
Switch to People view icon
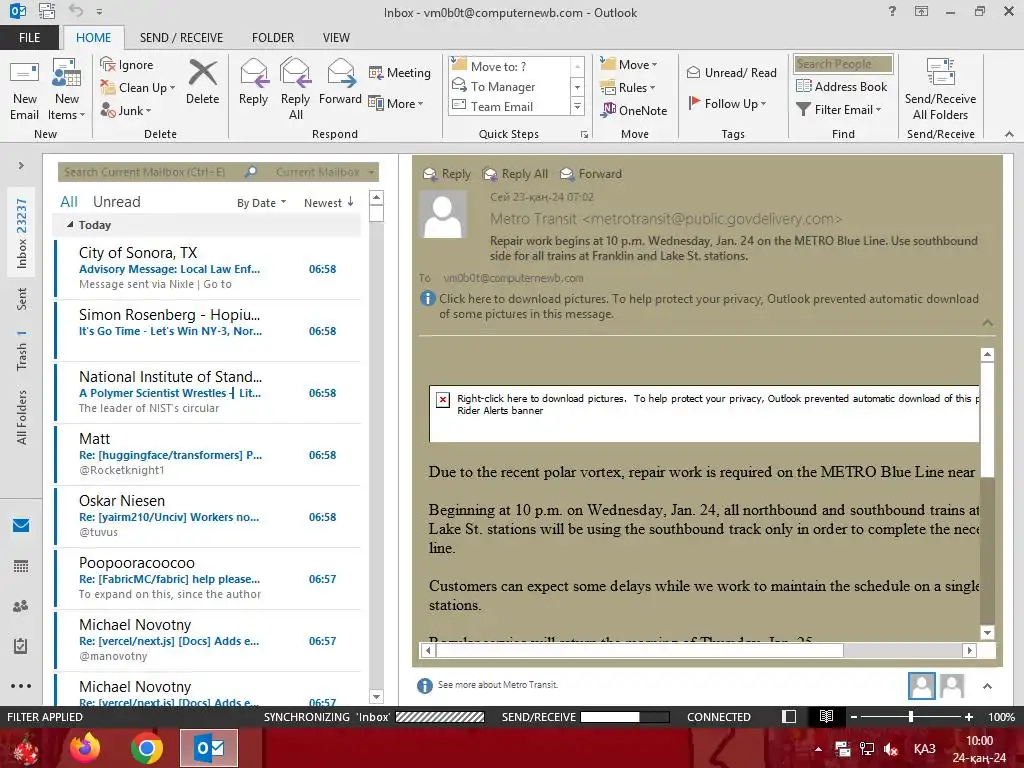pos(21,606)
